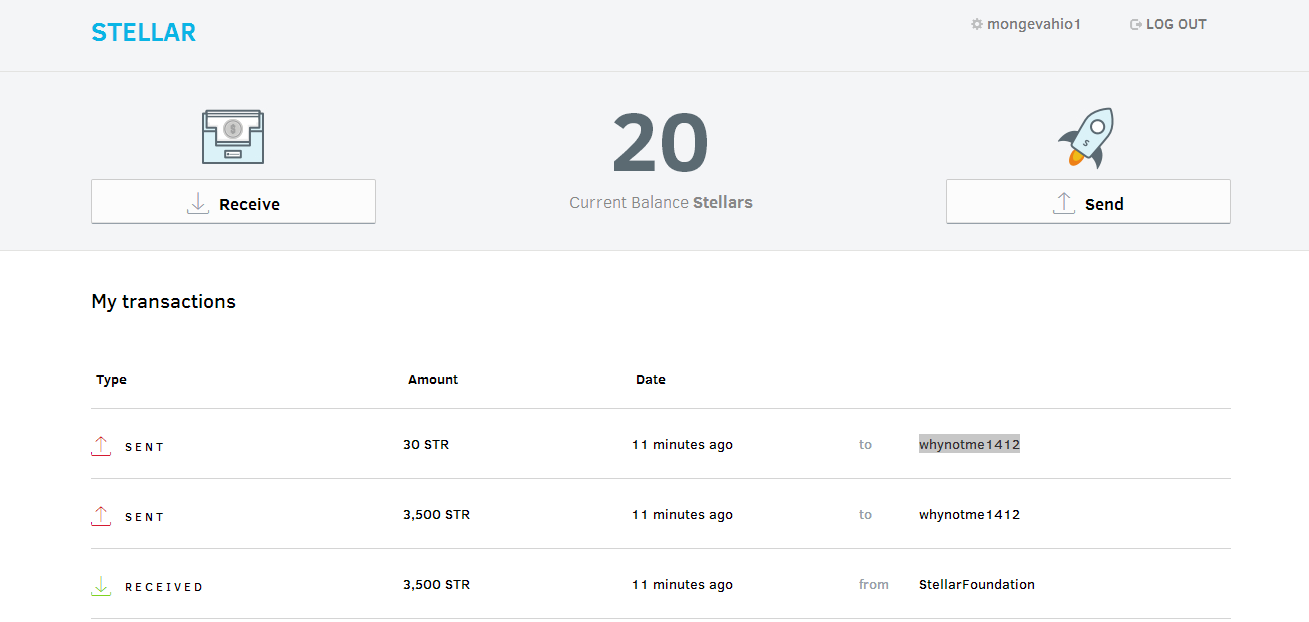Open the STELLAR home logo link
Image resolution: width=1309 pixels, height=622 pixels.
pos(143,32)
